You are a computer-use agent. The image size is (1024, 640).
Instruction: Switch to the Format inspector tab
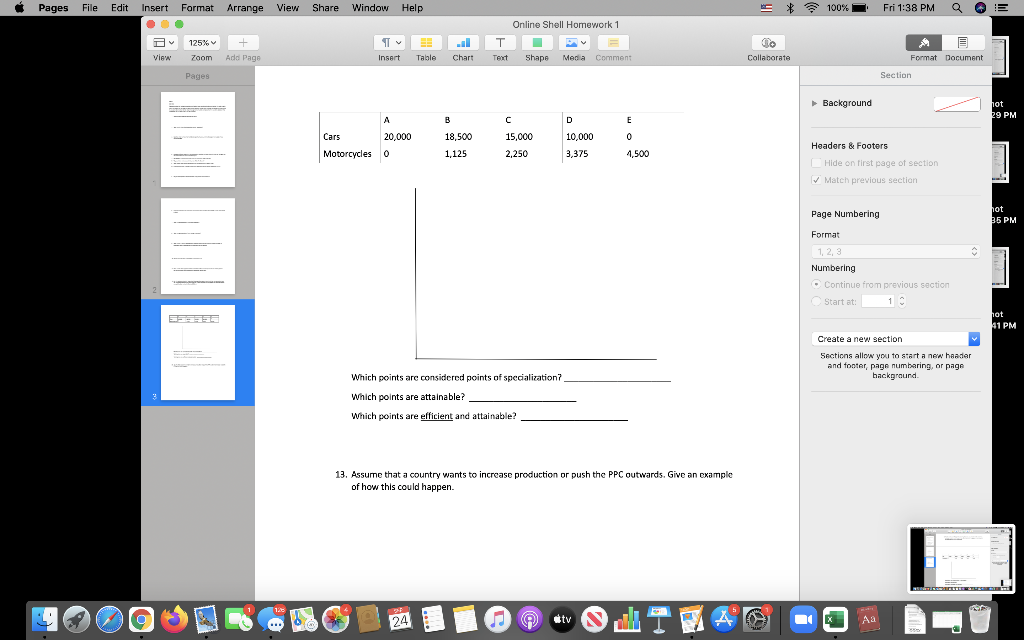(923, 44)
